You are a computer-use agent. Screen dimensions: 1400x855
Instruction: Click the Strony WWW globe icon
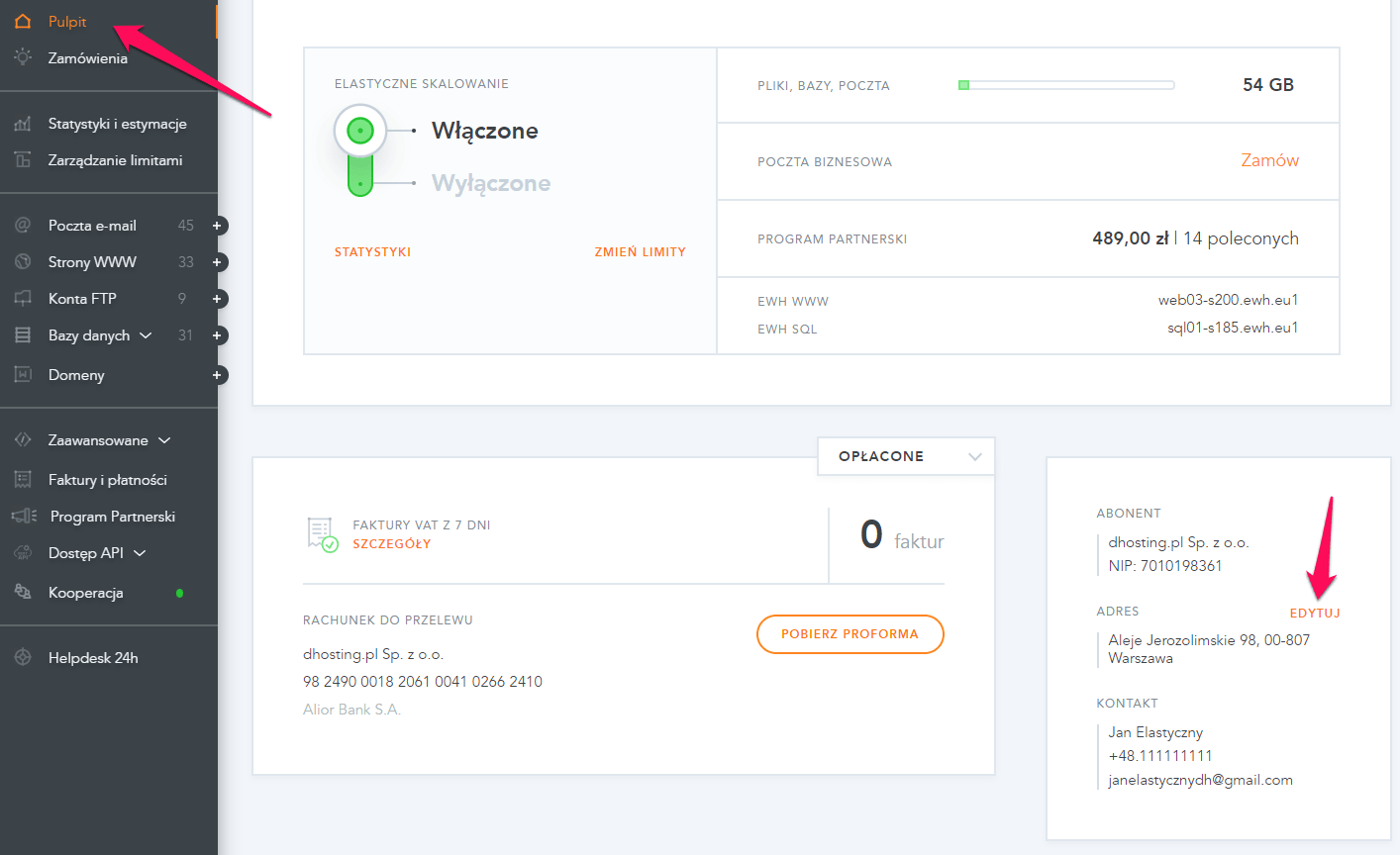click(23, 262)
